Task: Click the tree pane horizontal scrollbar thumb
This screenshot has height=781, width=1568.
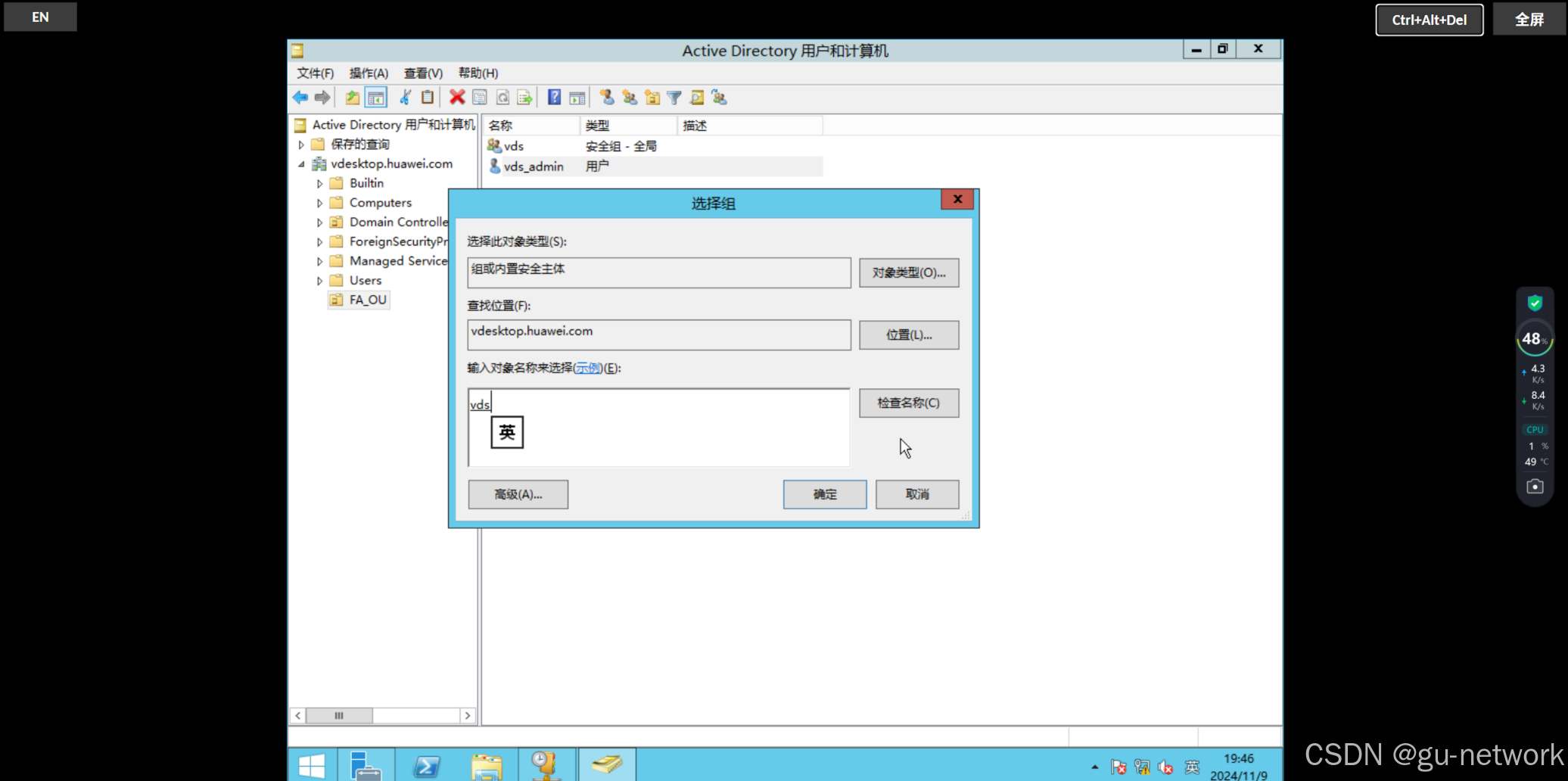Action: 339,715
